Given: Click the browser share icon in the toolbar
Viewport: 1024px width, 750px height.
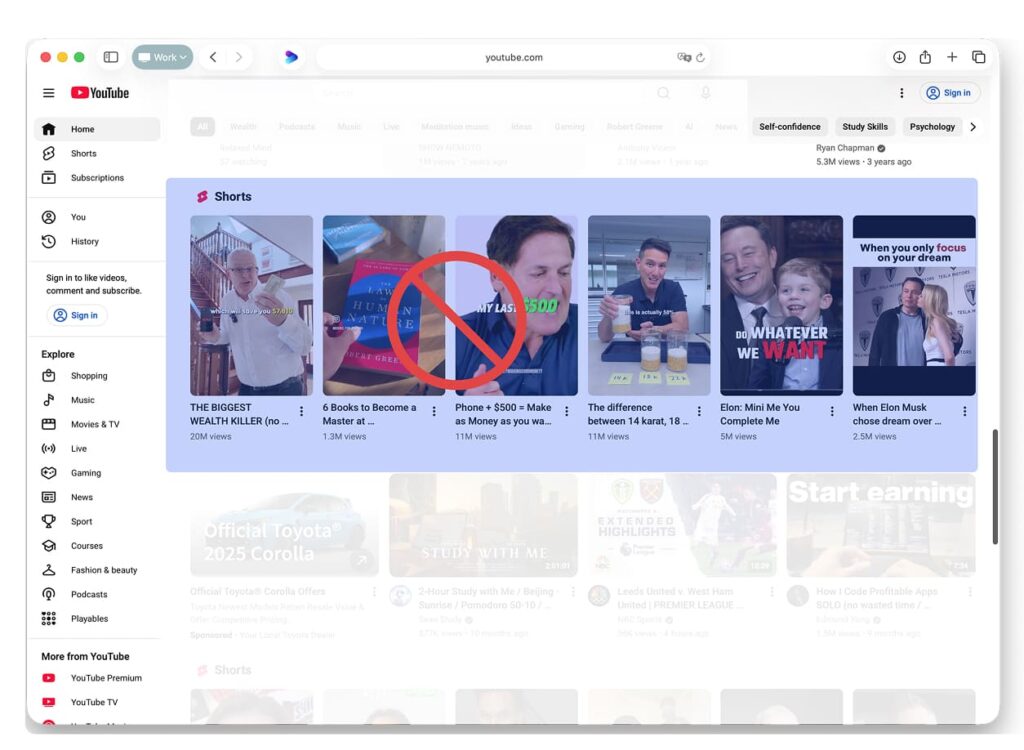Looking at the screenshot, I should point(925,57).
